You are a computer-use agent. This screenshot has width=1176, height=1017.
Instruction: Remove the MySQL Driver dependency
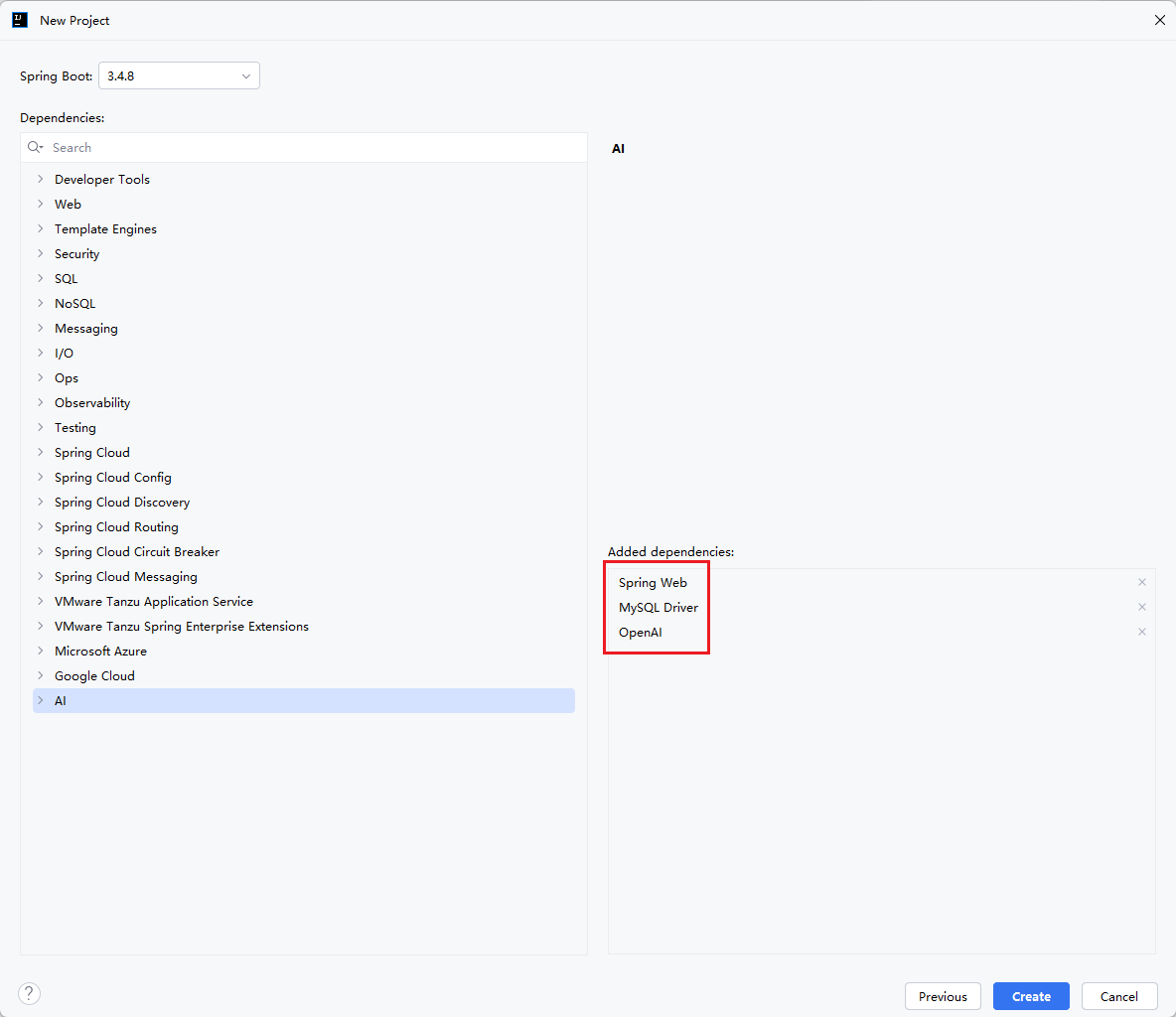pos(1141,607)
